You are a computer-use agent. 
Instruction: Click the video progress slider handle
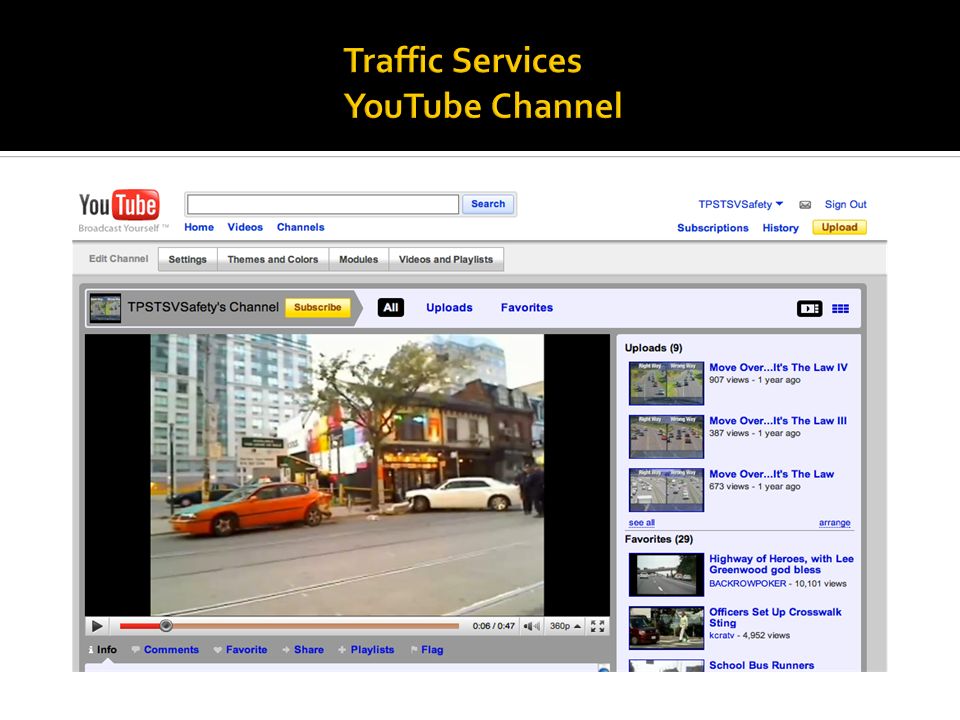click(166, 626)
